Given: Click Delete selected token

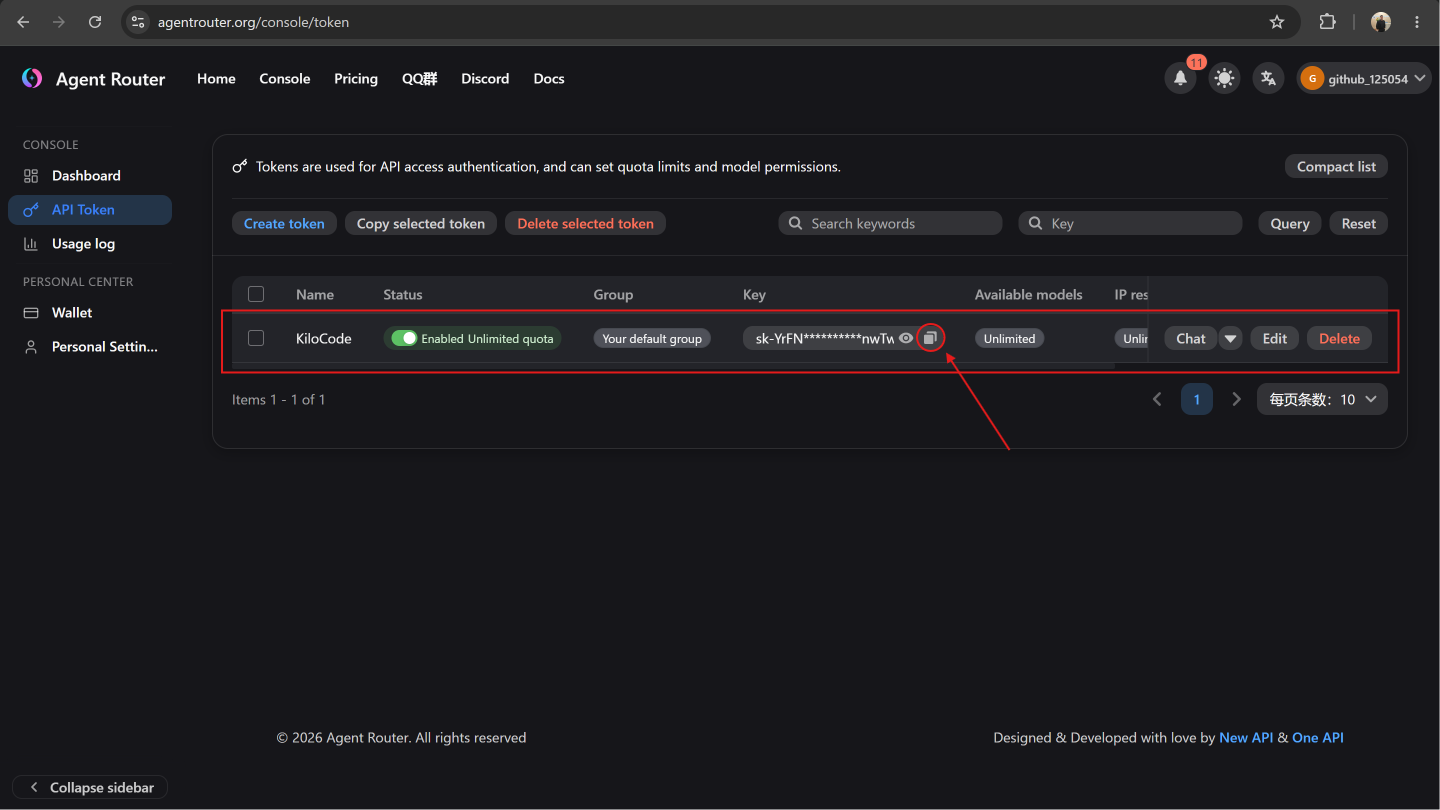Looking at the screenshot, I should (x=585, y=223).
